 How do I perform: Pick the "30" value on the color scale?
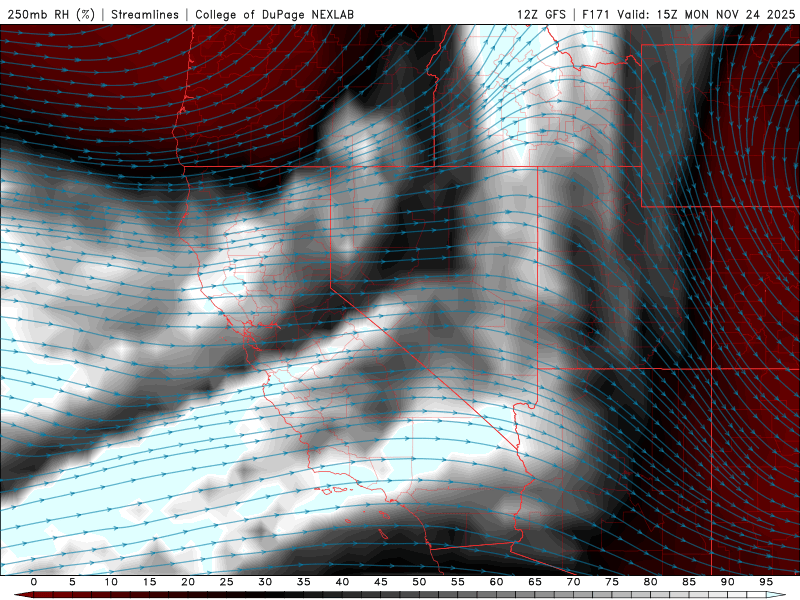click(x=265, y=582)
